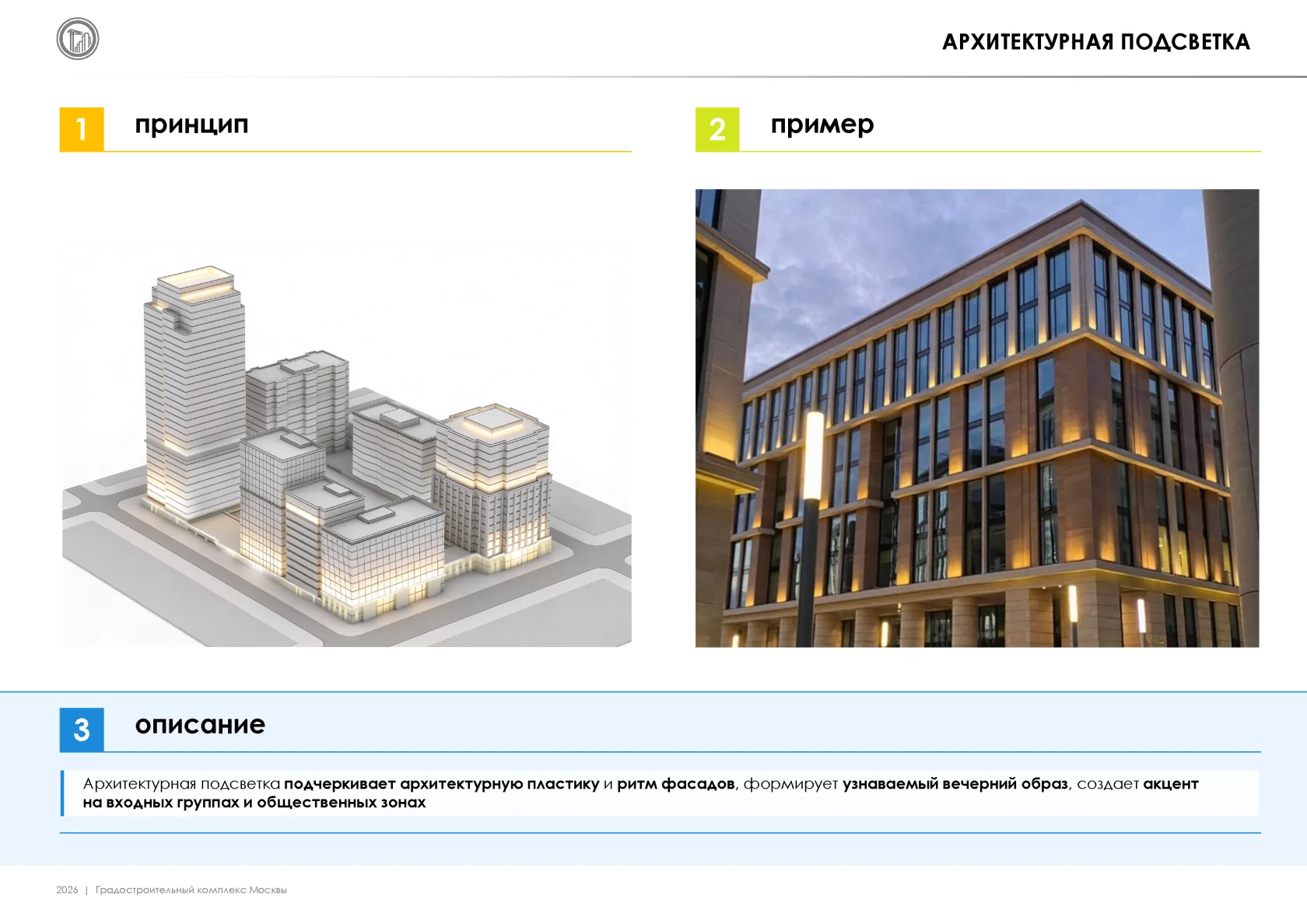Select the heading "принцип"
Screen dimensions: 1307x924
pyautogui.click(x=191, y=125)
